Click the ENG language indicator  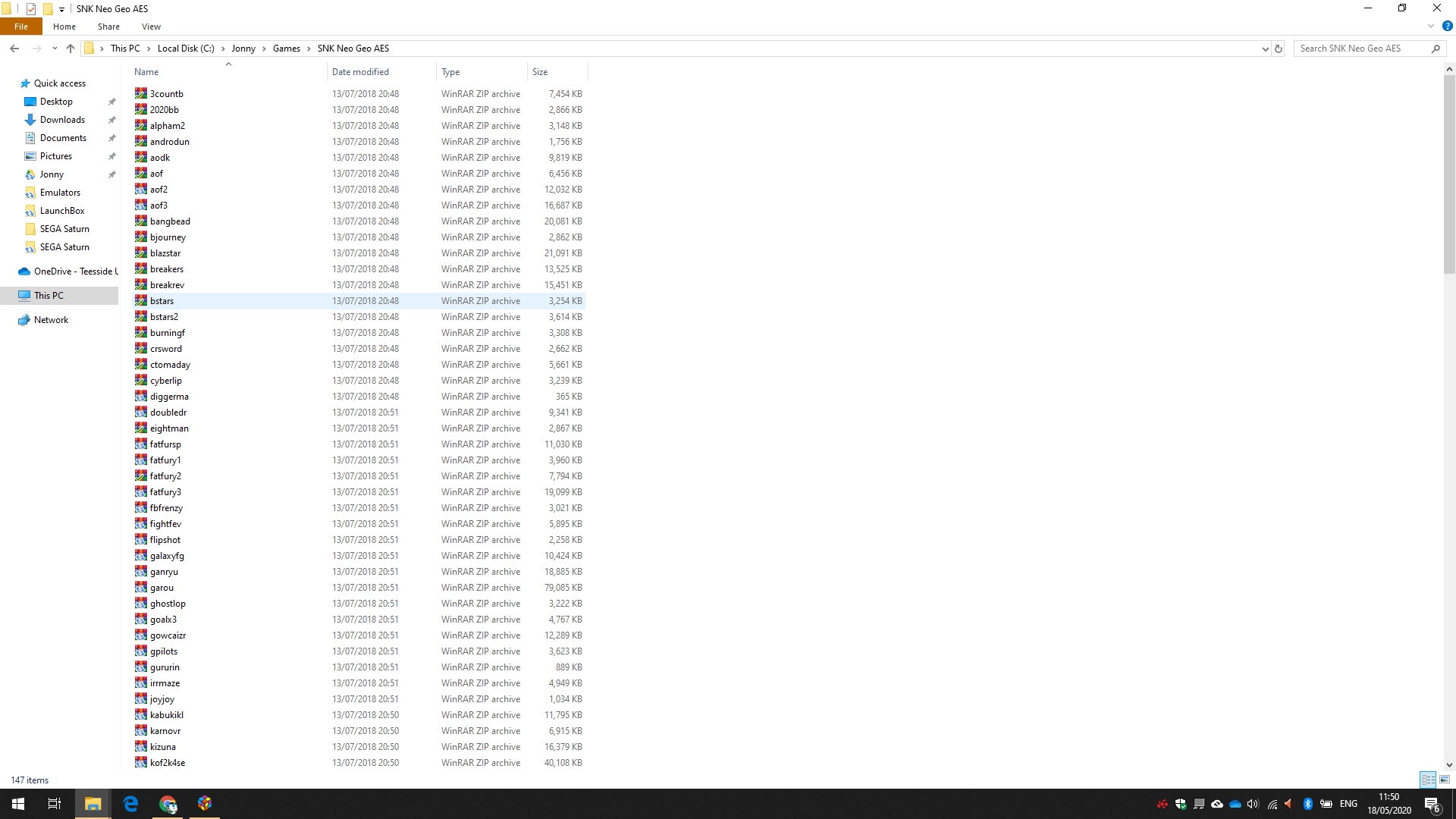(1348, 804)
